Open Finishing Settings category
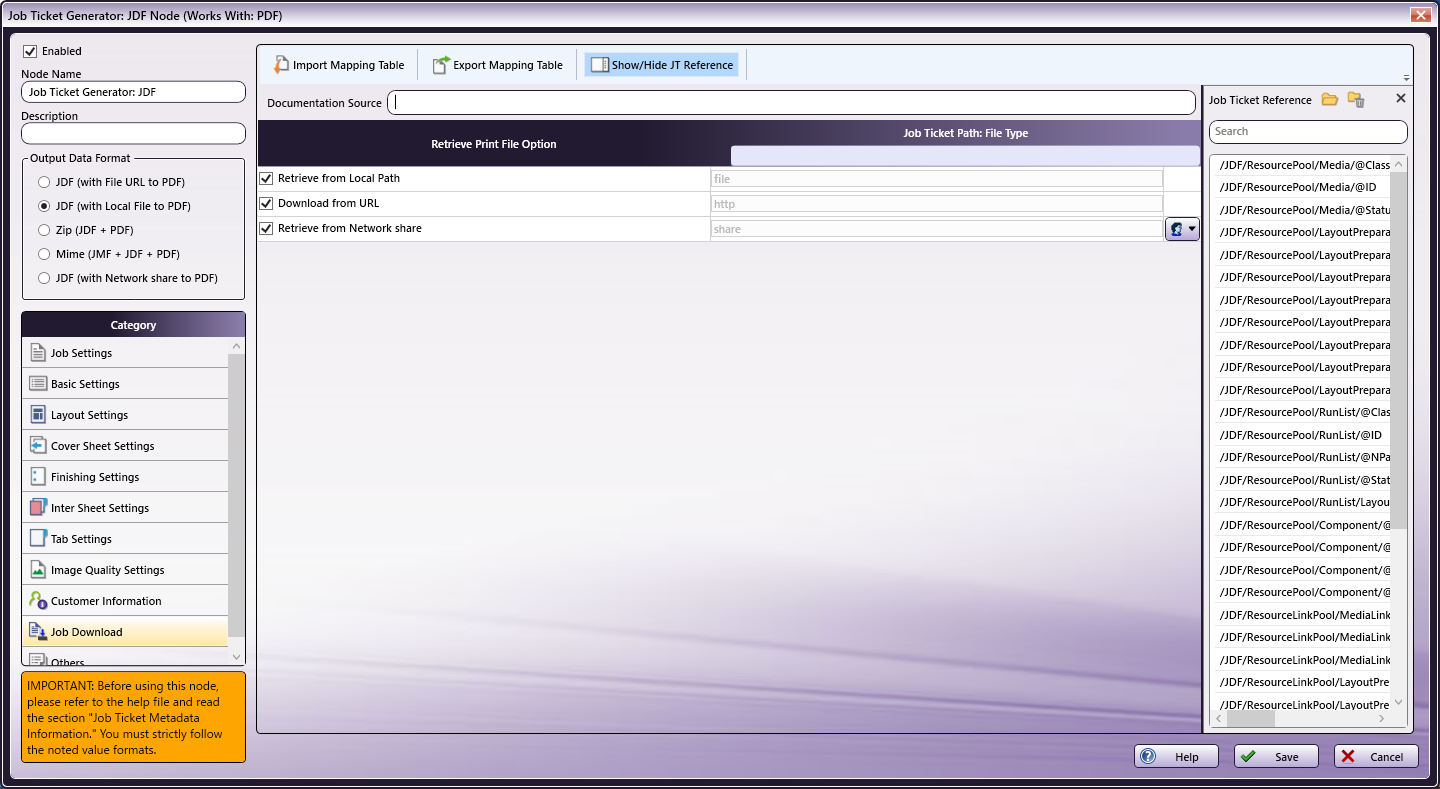The height and width of the screenshot is (789, 1440). click(125, 477)
